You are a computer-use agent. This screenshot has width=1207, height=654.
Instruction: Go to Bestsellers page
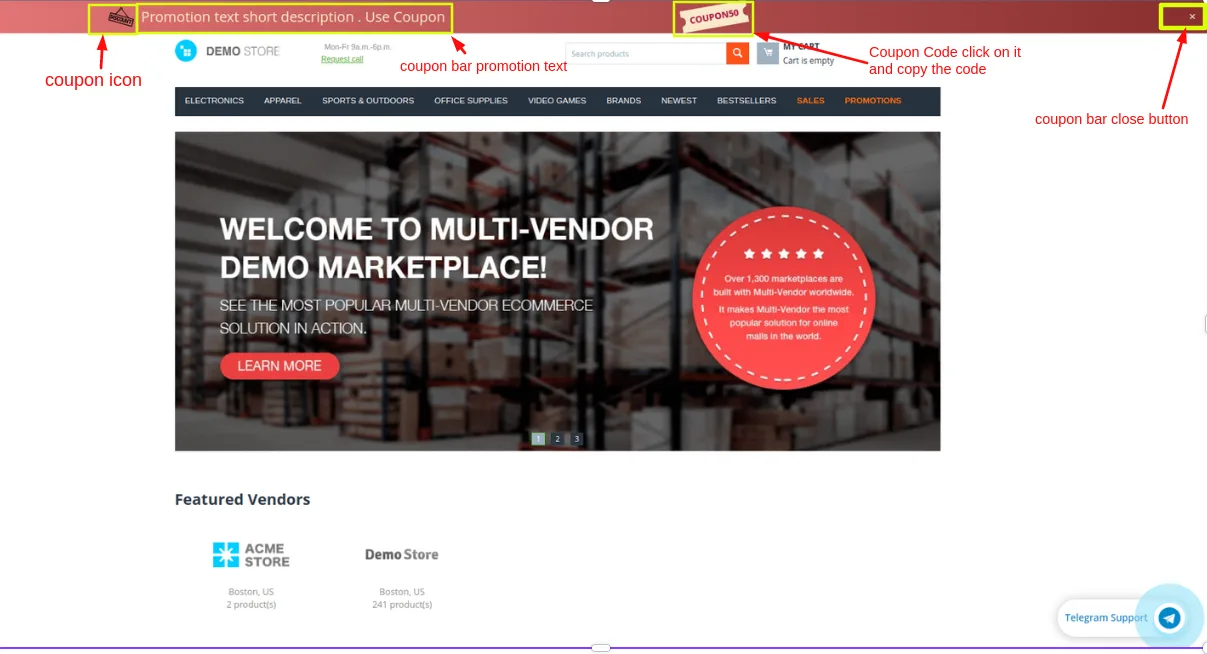[746, 101]
